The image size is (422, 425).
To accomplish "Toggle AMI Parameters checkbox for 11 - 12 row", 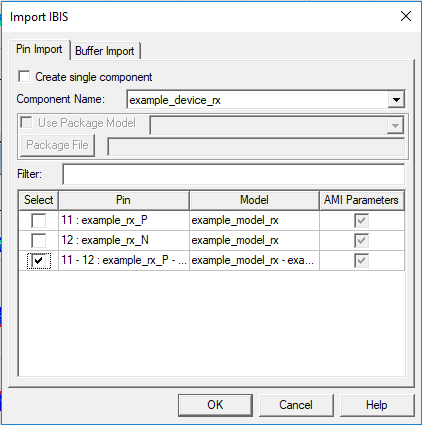I will (x=362, y=260).
